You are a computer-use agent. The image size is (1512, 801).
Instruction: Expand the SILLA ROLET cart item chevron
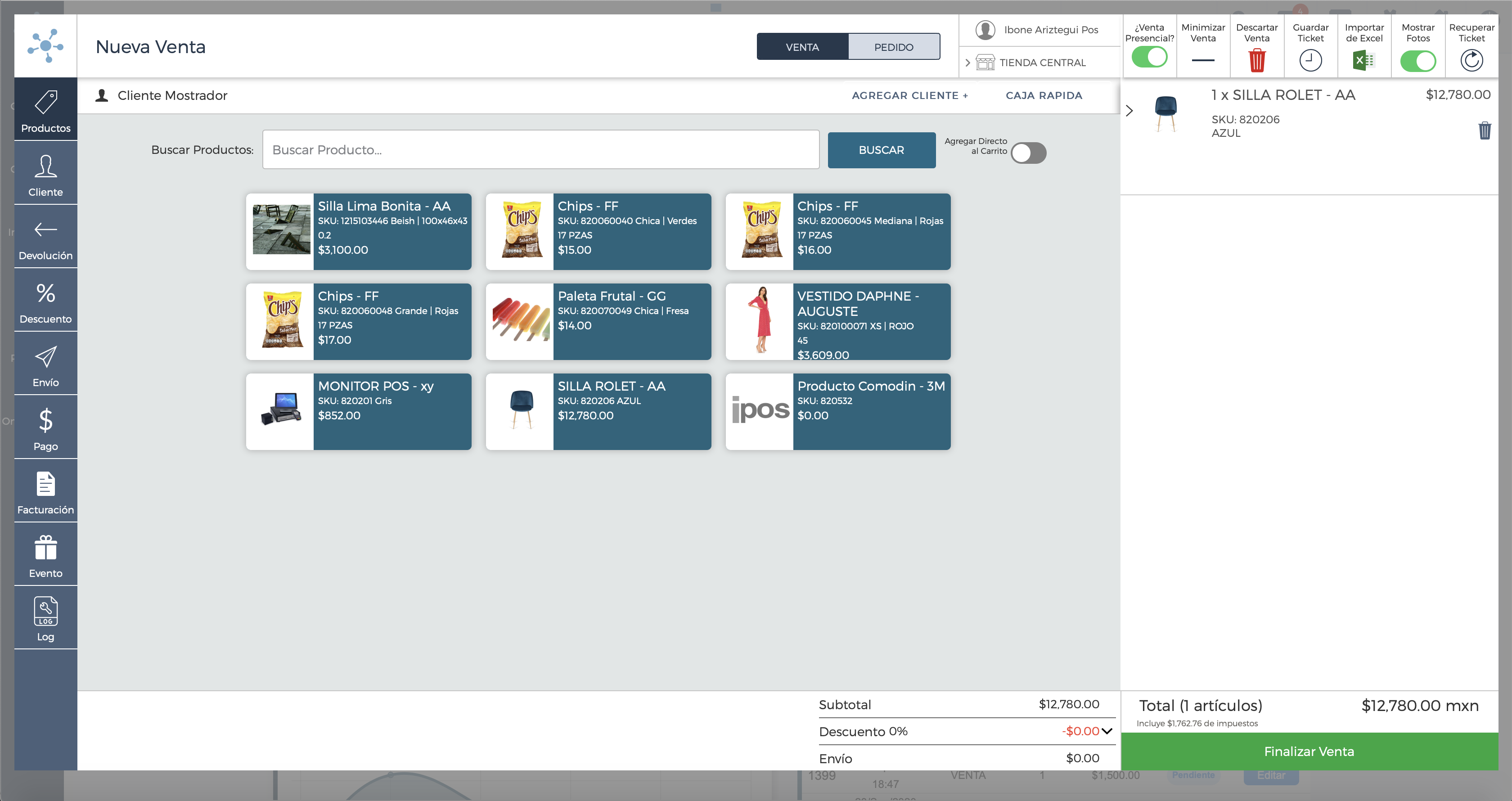pos(1129,110)
